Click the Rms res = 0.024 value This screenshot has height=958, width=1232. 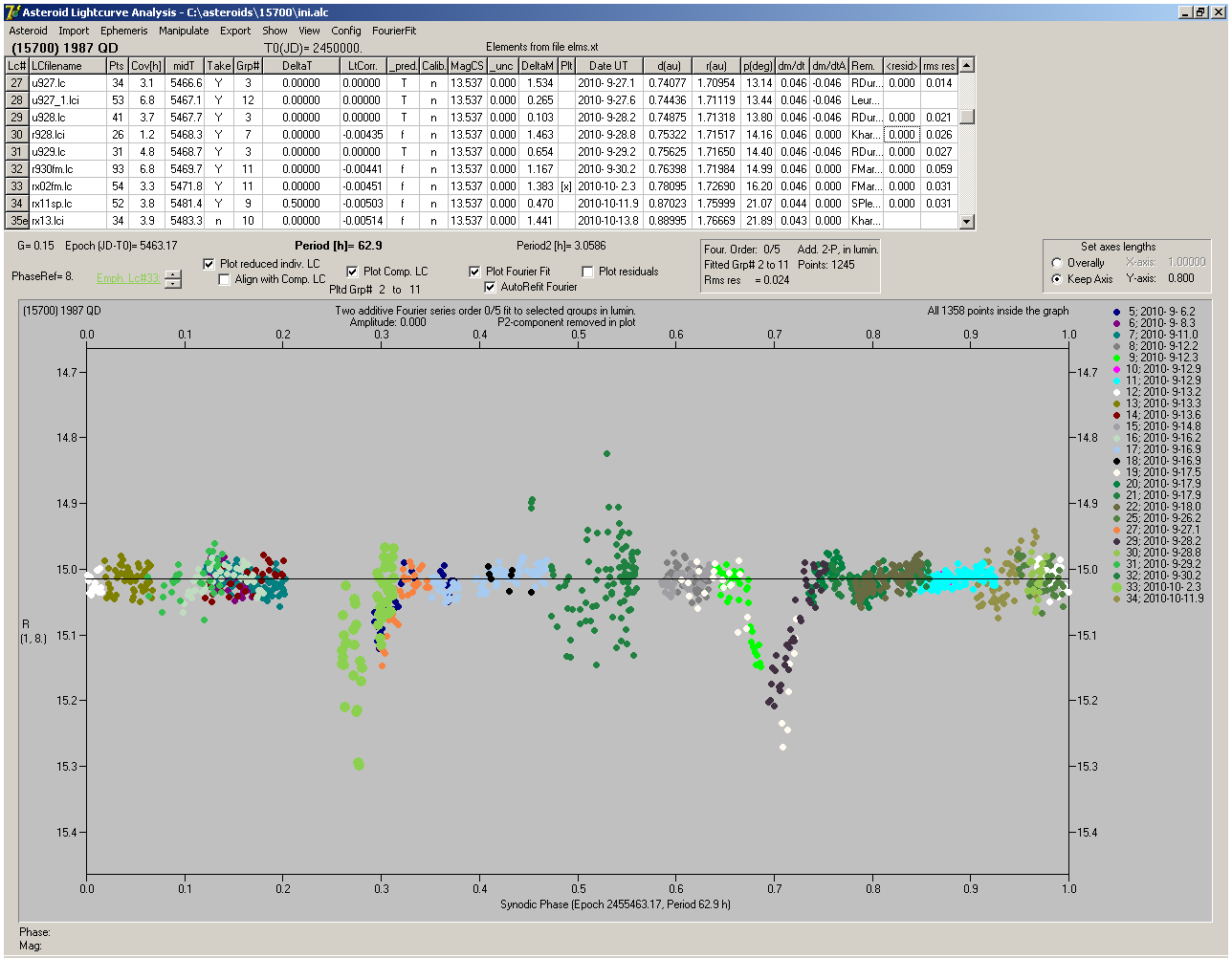[747, 280]
